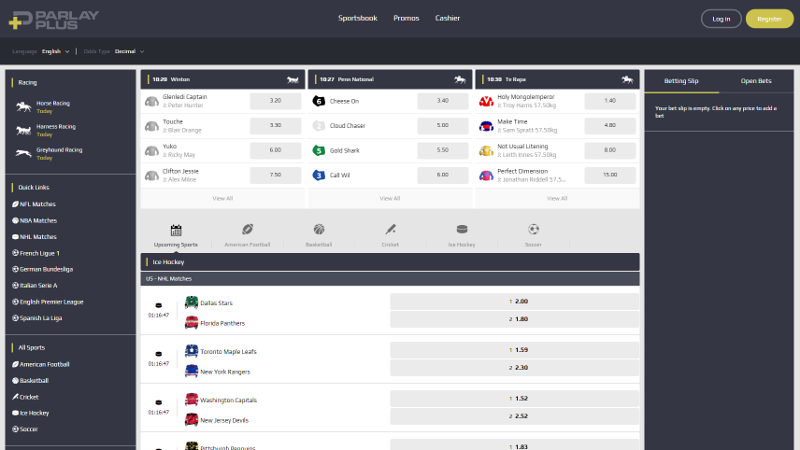Screen dimensions: 800x450
Task: Select Clifton Jessie odds 7.50
Action: tap(276, 175)
